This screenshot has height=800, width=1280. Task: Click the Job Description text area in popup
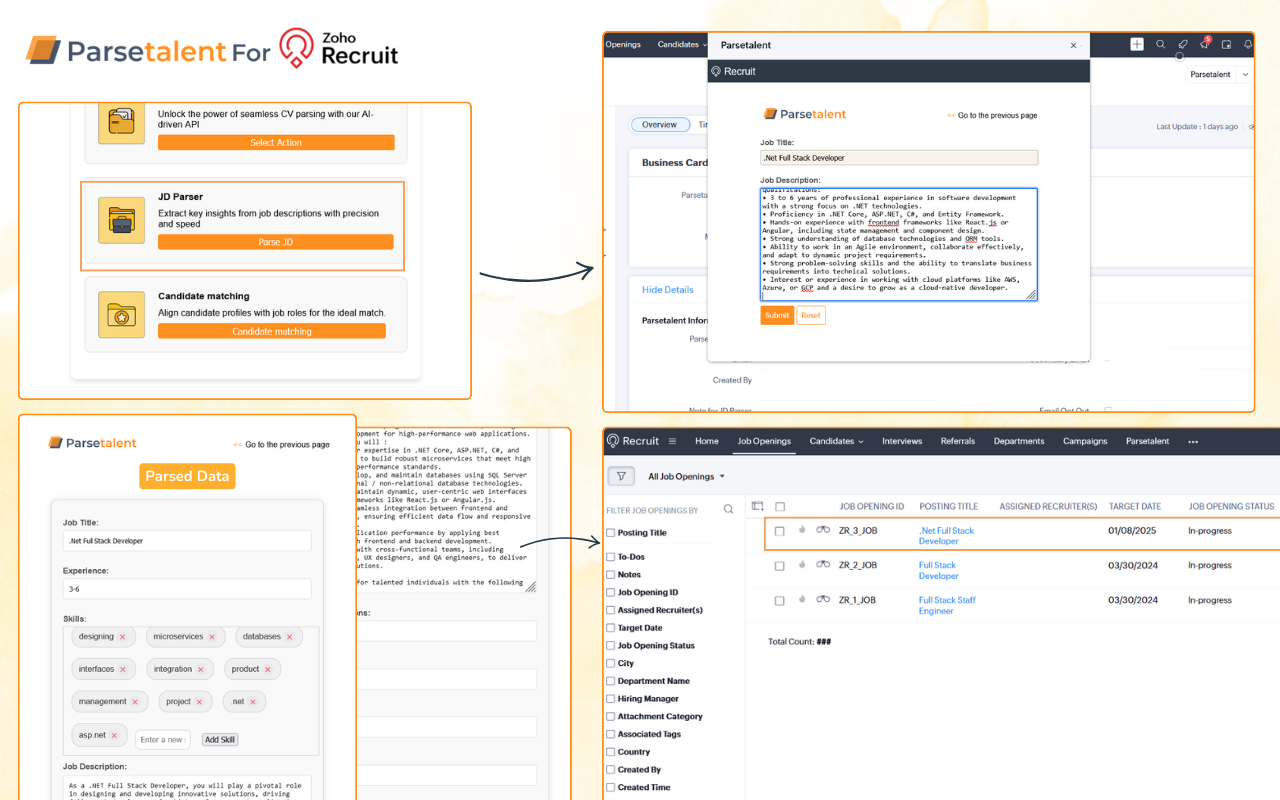coord(899,244)
